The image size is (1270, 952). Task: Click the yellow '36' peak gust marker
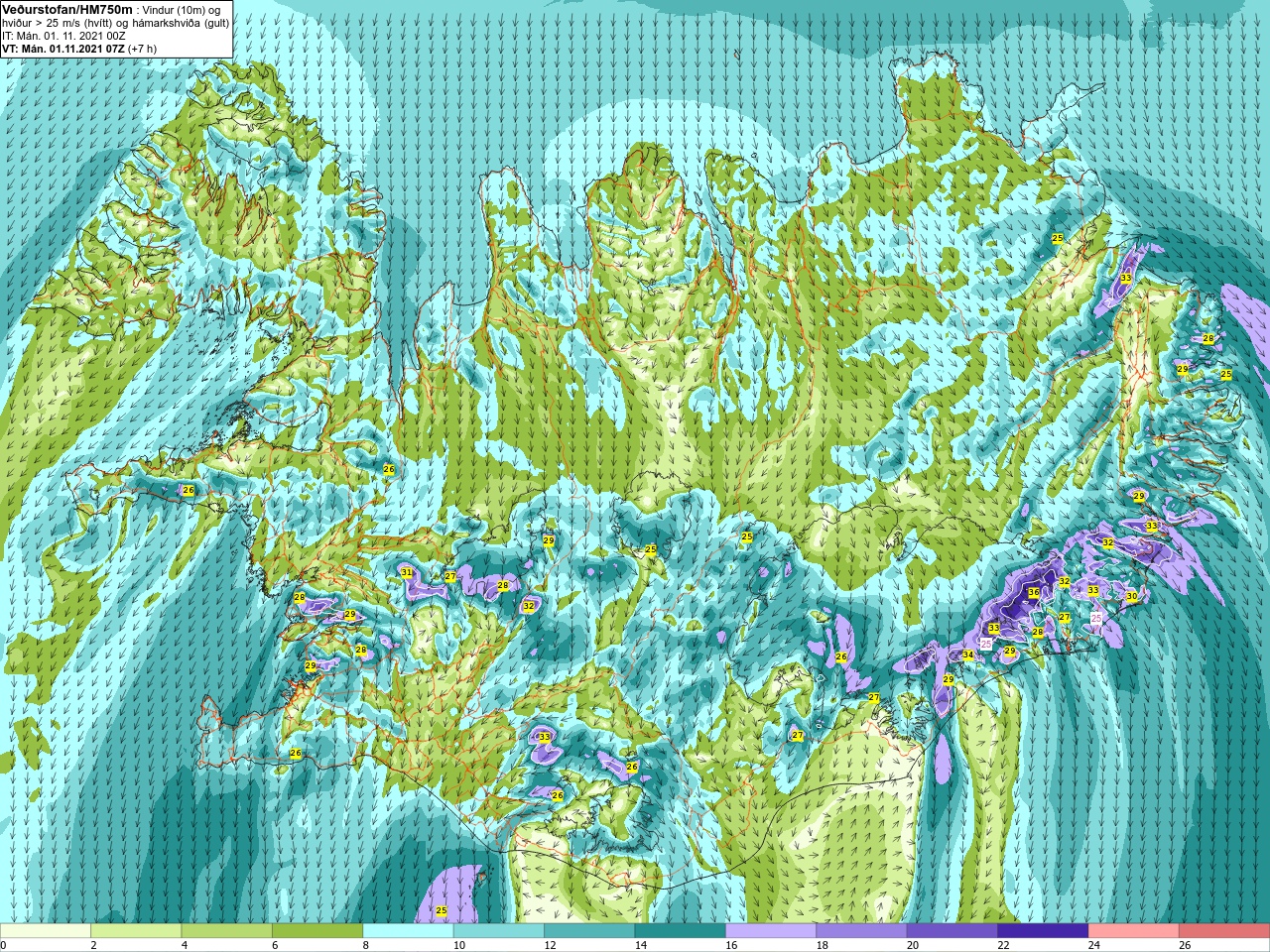click(1033, 593)
